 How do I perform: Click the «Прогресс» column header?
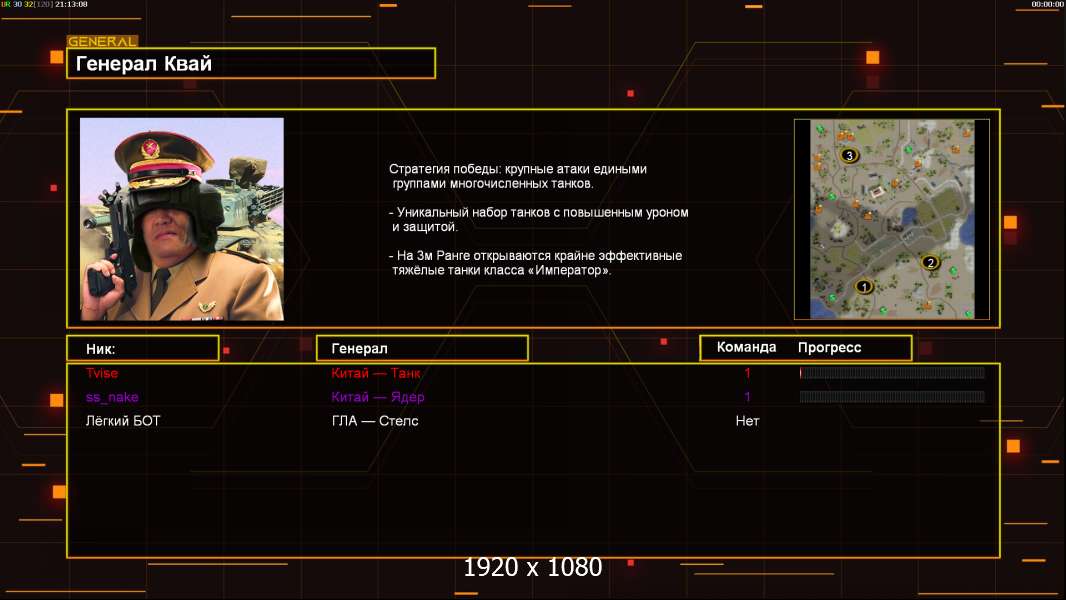[x=829, y=348]
